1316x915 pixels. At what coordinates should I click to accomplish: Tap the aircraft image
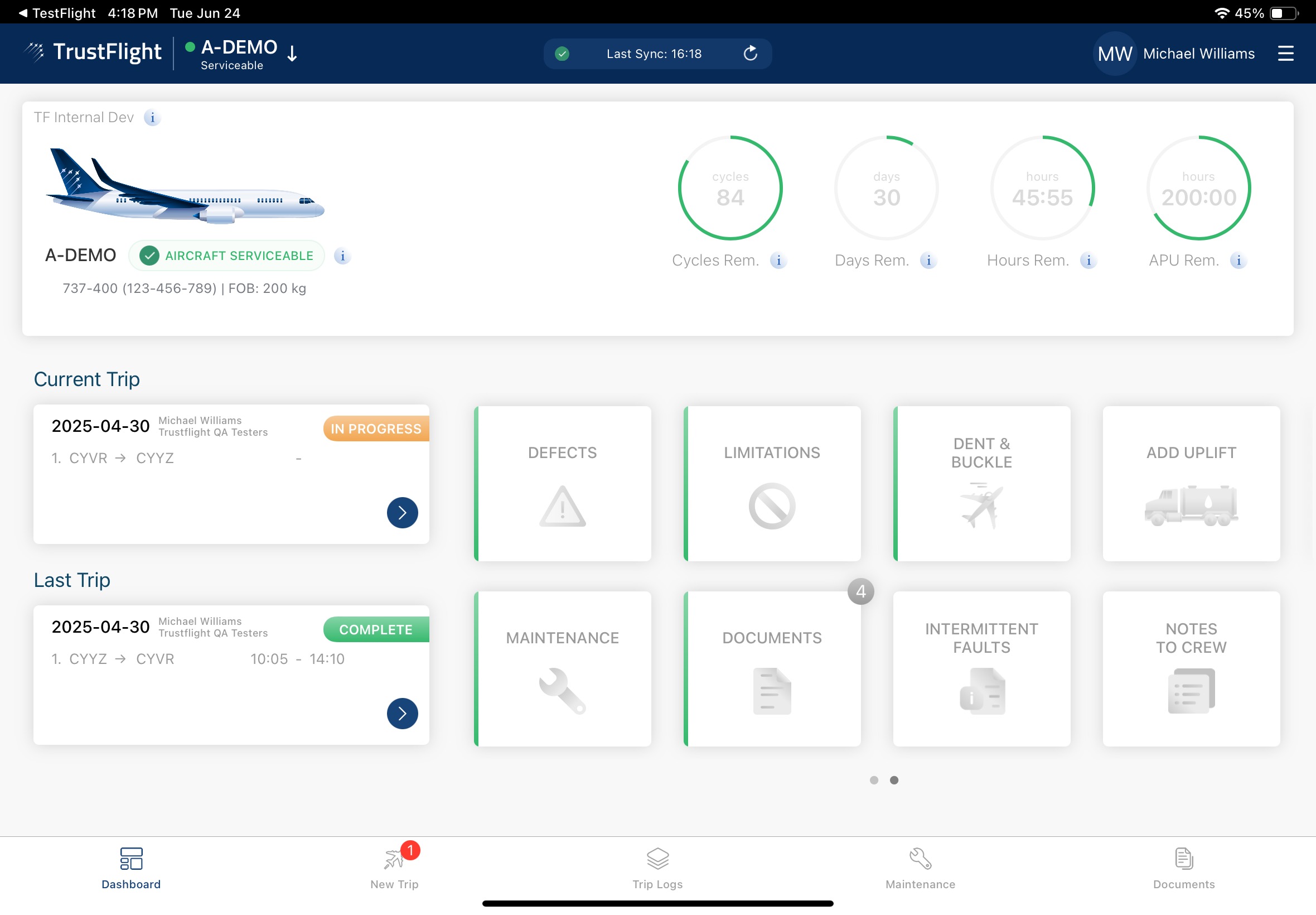pyautogui.click(x=185, y=185)
